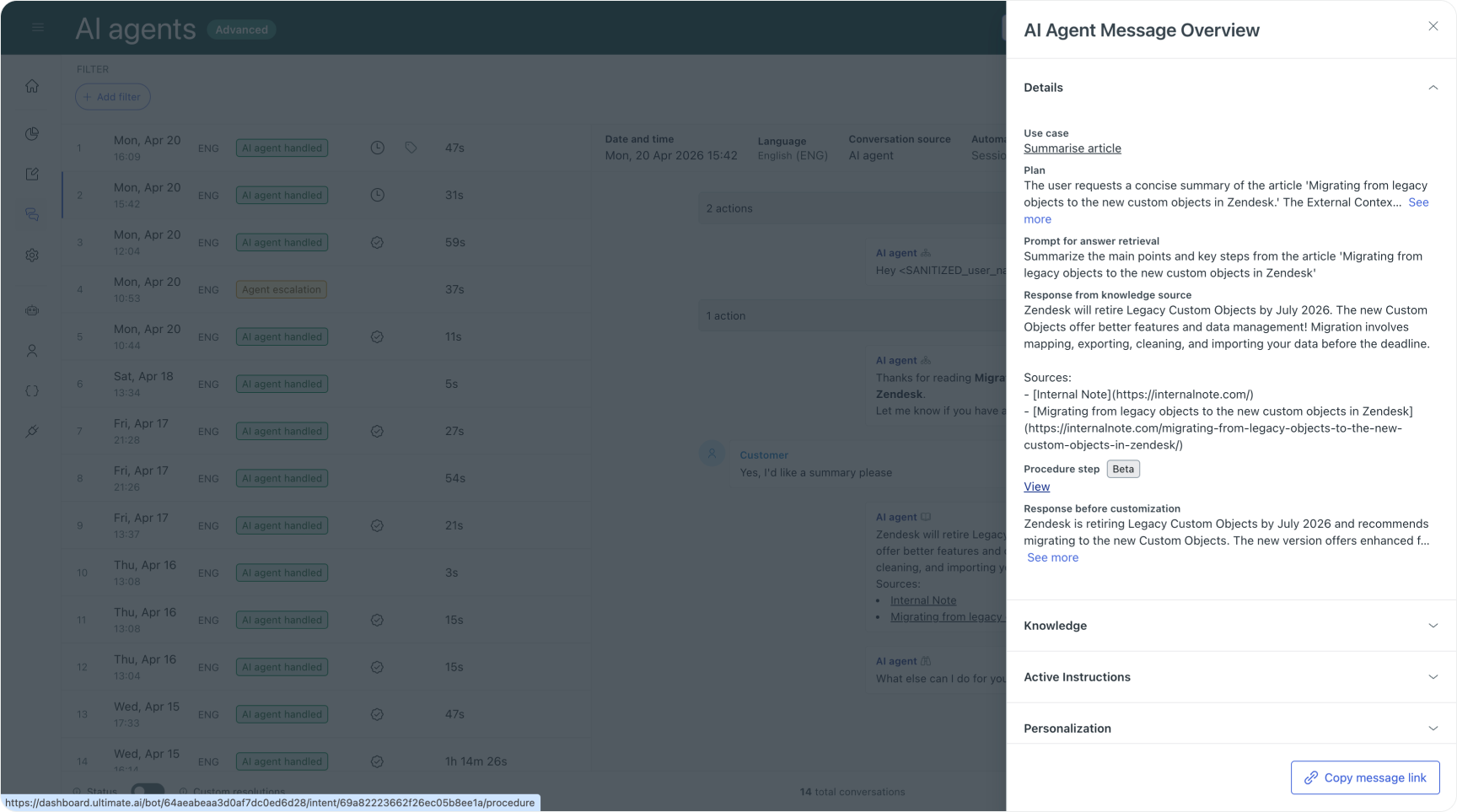Viewport: 1457px width, 812px height.
Task: Expand the Personalization section
Action: (x=1232, y=728)
